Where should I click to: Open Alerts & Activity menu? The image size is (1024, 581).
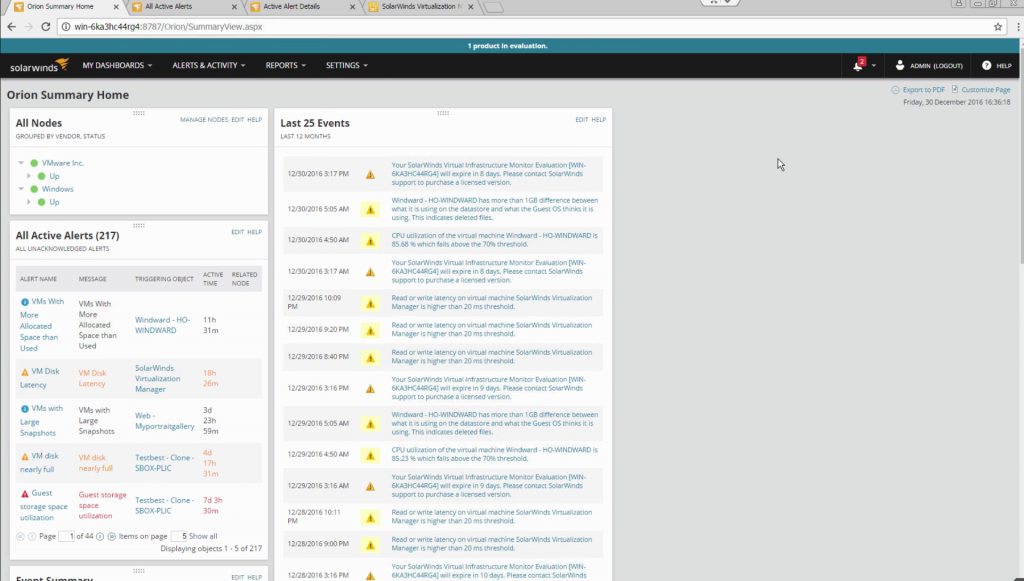(209, 65)
